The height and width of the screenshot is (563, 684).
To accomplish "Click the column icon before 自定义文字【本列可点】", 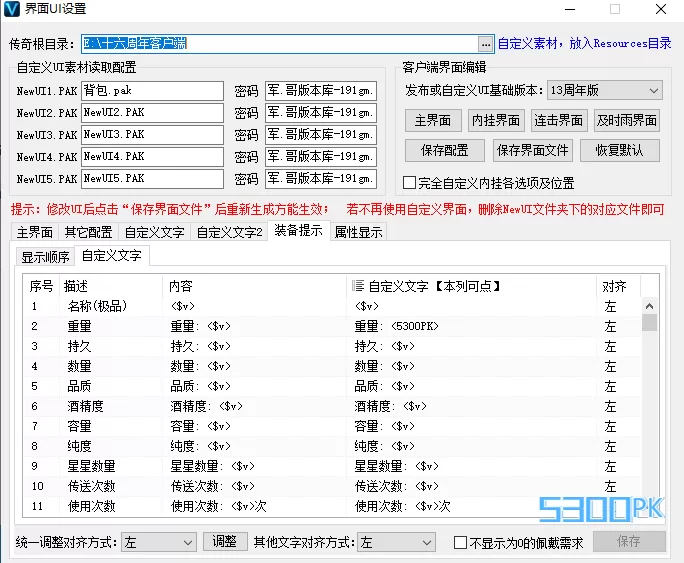I will (x=358, y=286).
